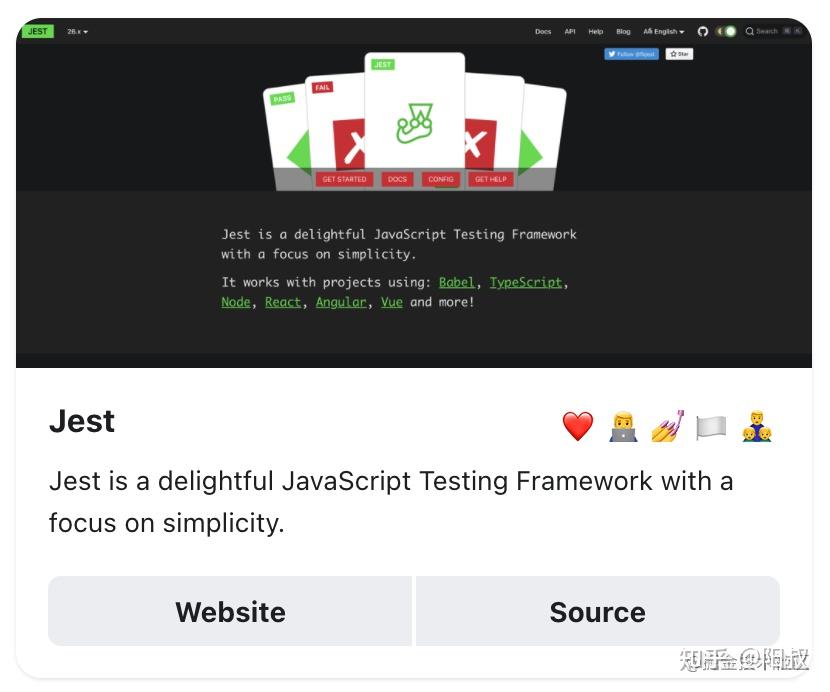
Task: Click the FAIL label on card
Action: [x=322, y=87]
